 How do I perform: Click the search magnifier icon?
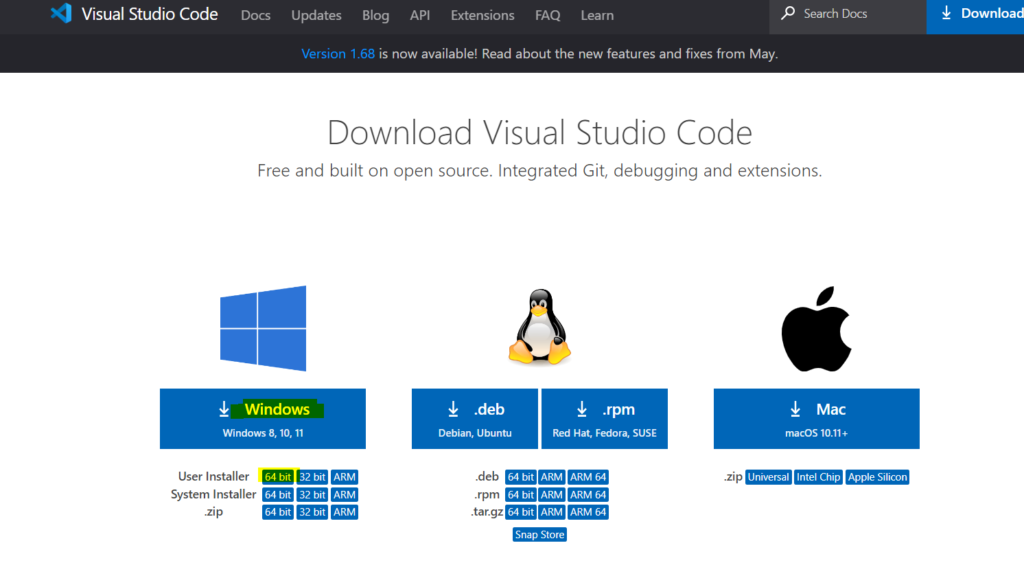click(x=788, y=13)
